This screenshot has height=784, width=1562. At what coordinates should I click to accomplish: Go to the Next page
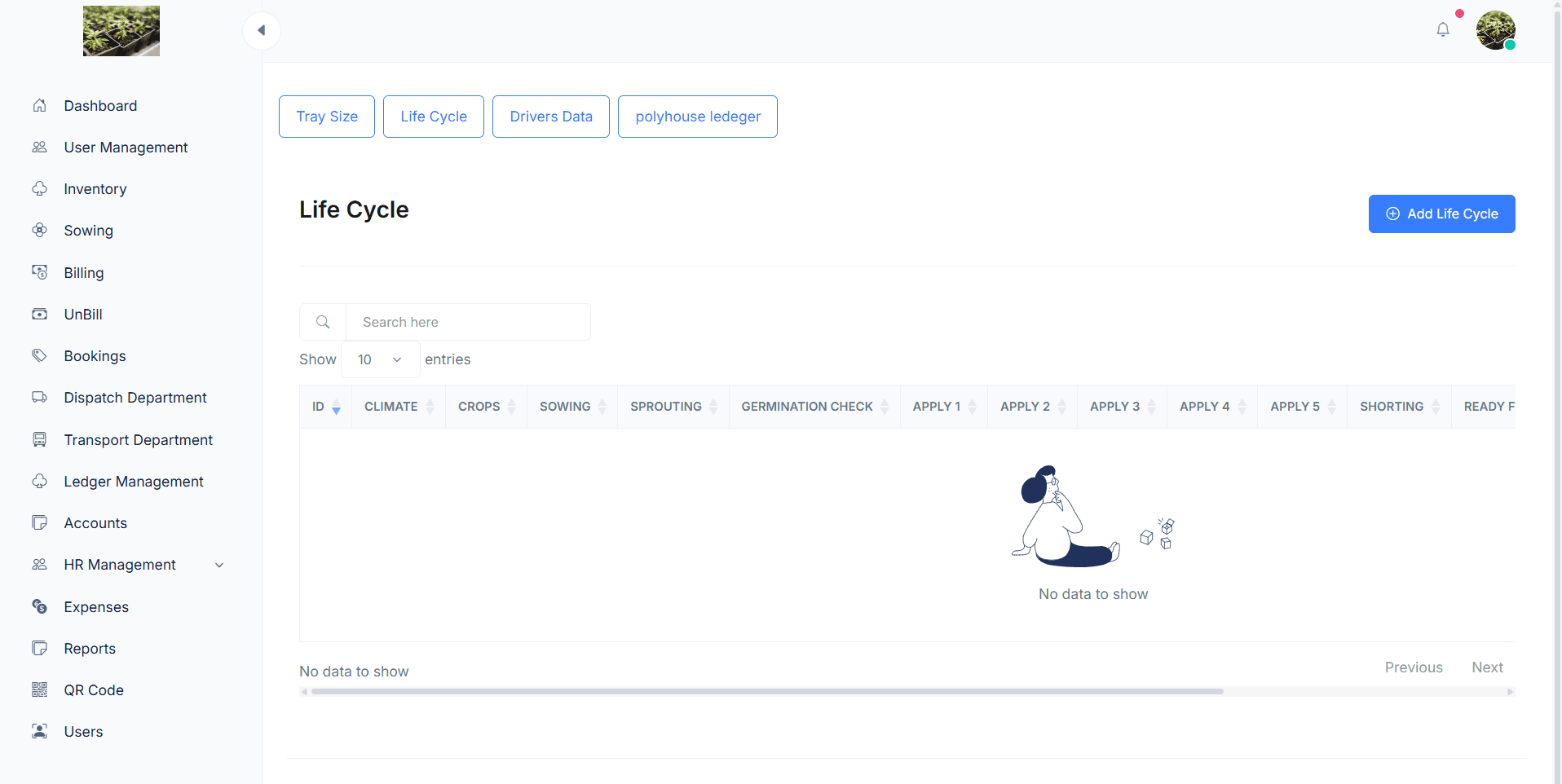1487,667
